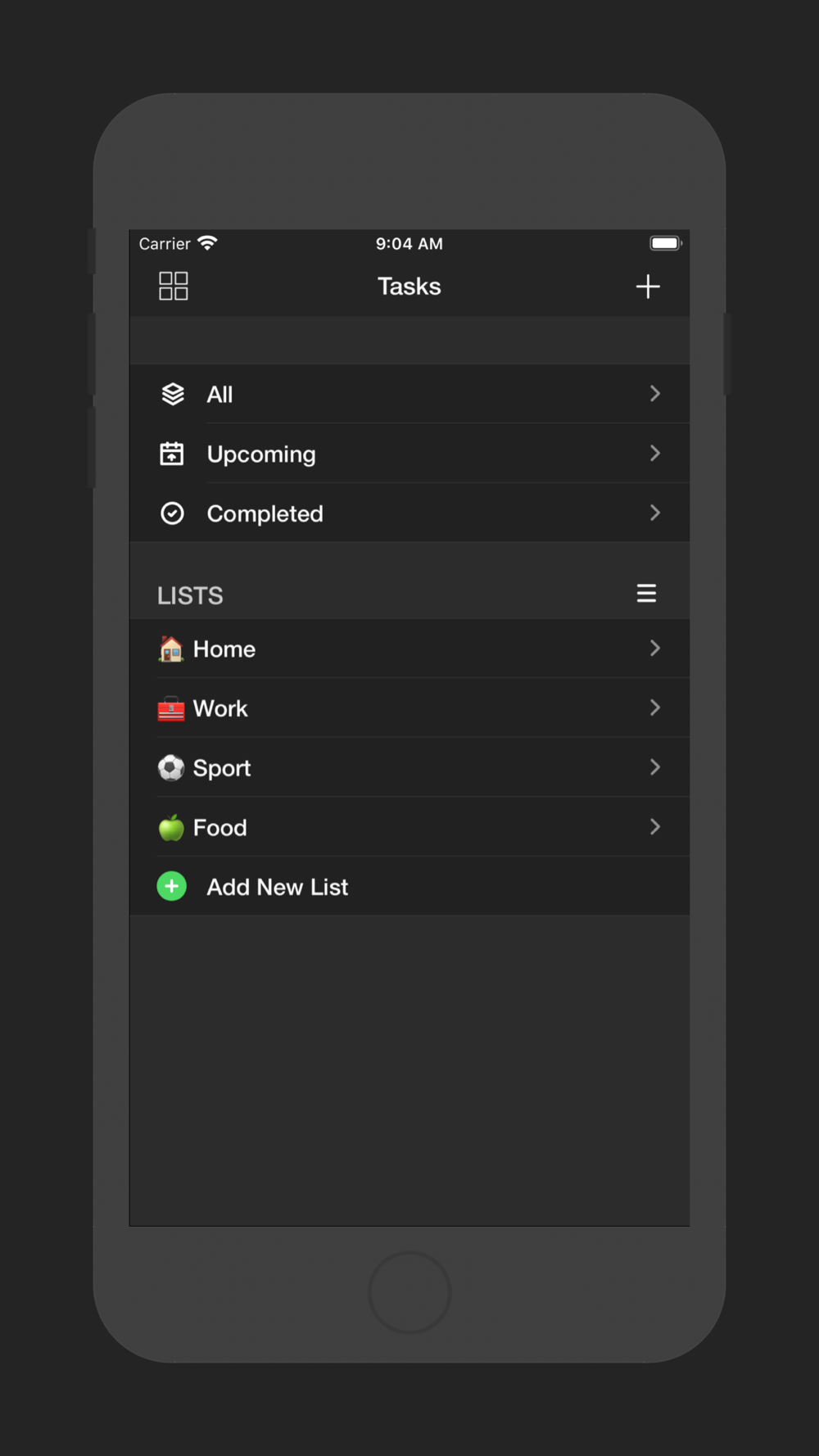Tap the plus icon to add task
The image size is (819, 1456).
coord(648,287)
